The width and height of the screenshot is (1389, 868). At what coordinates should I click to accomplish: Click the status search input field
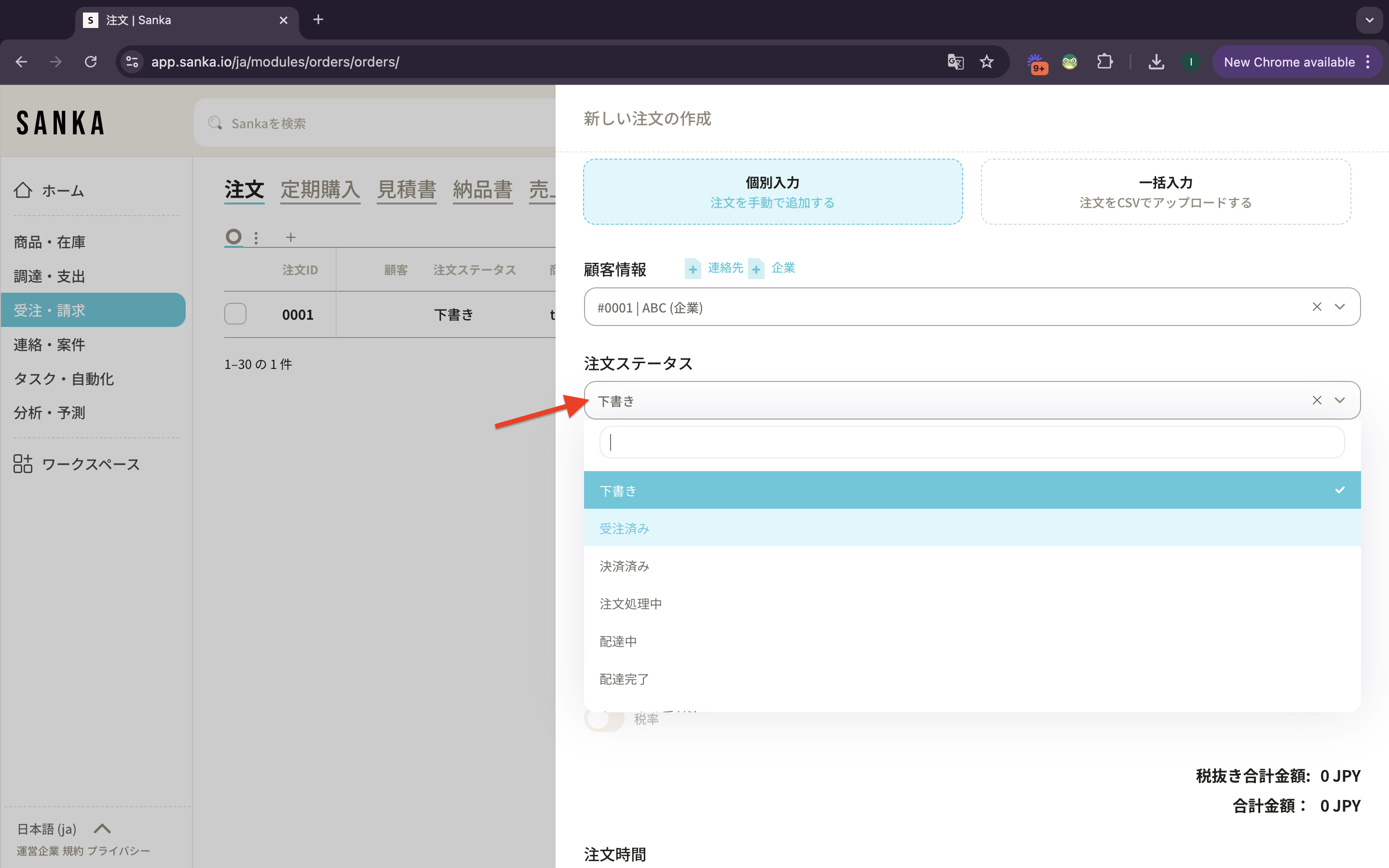click(971, 442)
